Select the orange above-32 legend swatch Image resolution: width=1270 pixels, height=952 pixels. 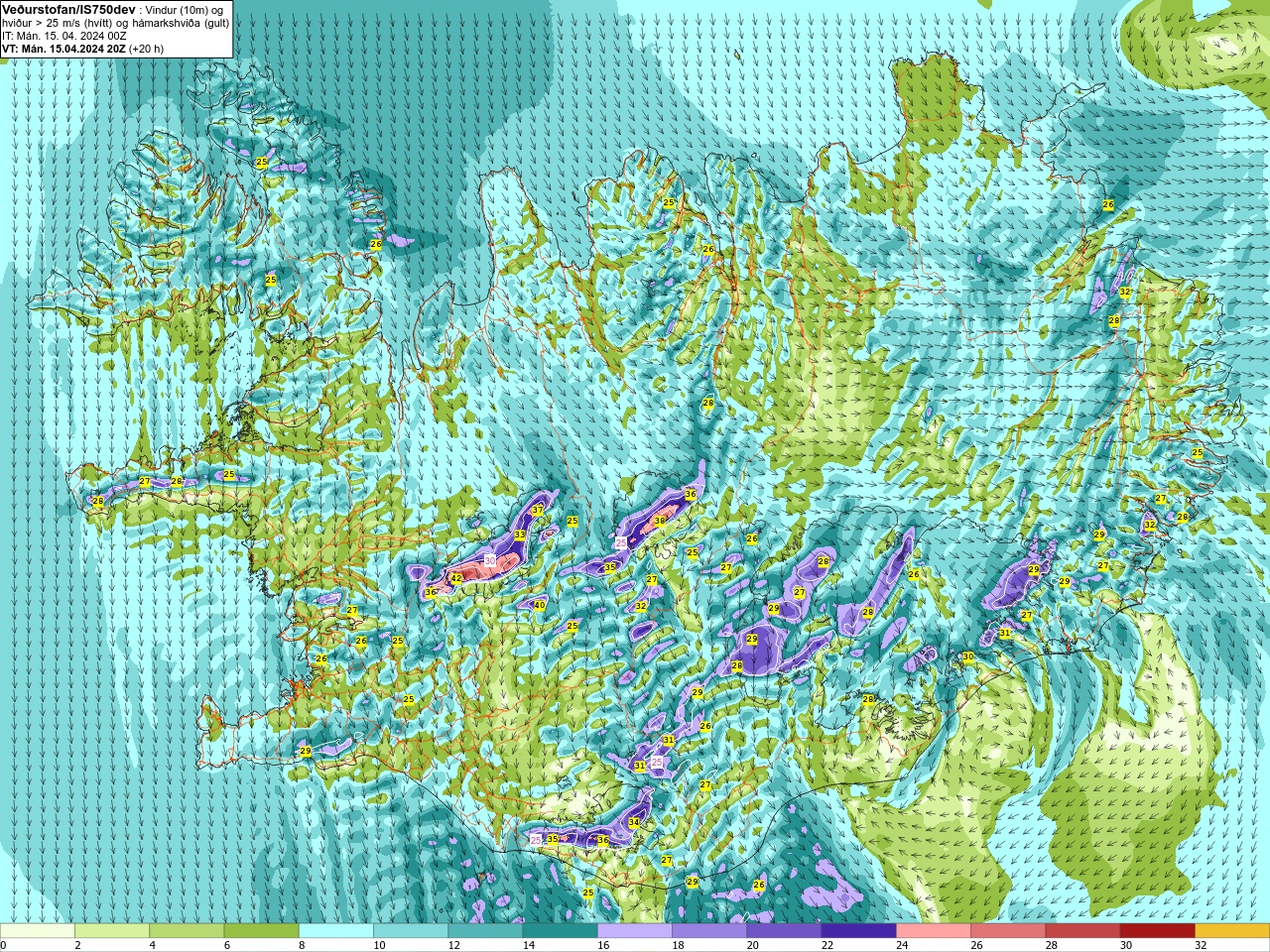point(1232,931)
